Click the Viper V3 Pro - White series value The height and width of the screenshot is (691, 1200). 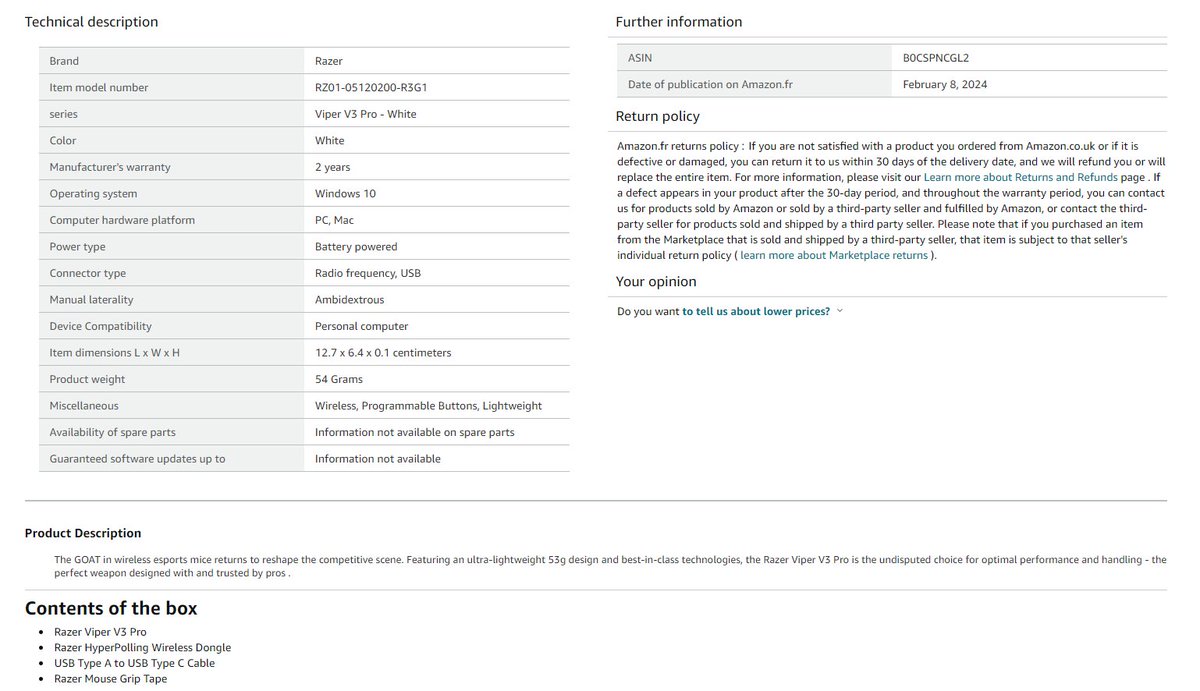coord(366,114)
